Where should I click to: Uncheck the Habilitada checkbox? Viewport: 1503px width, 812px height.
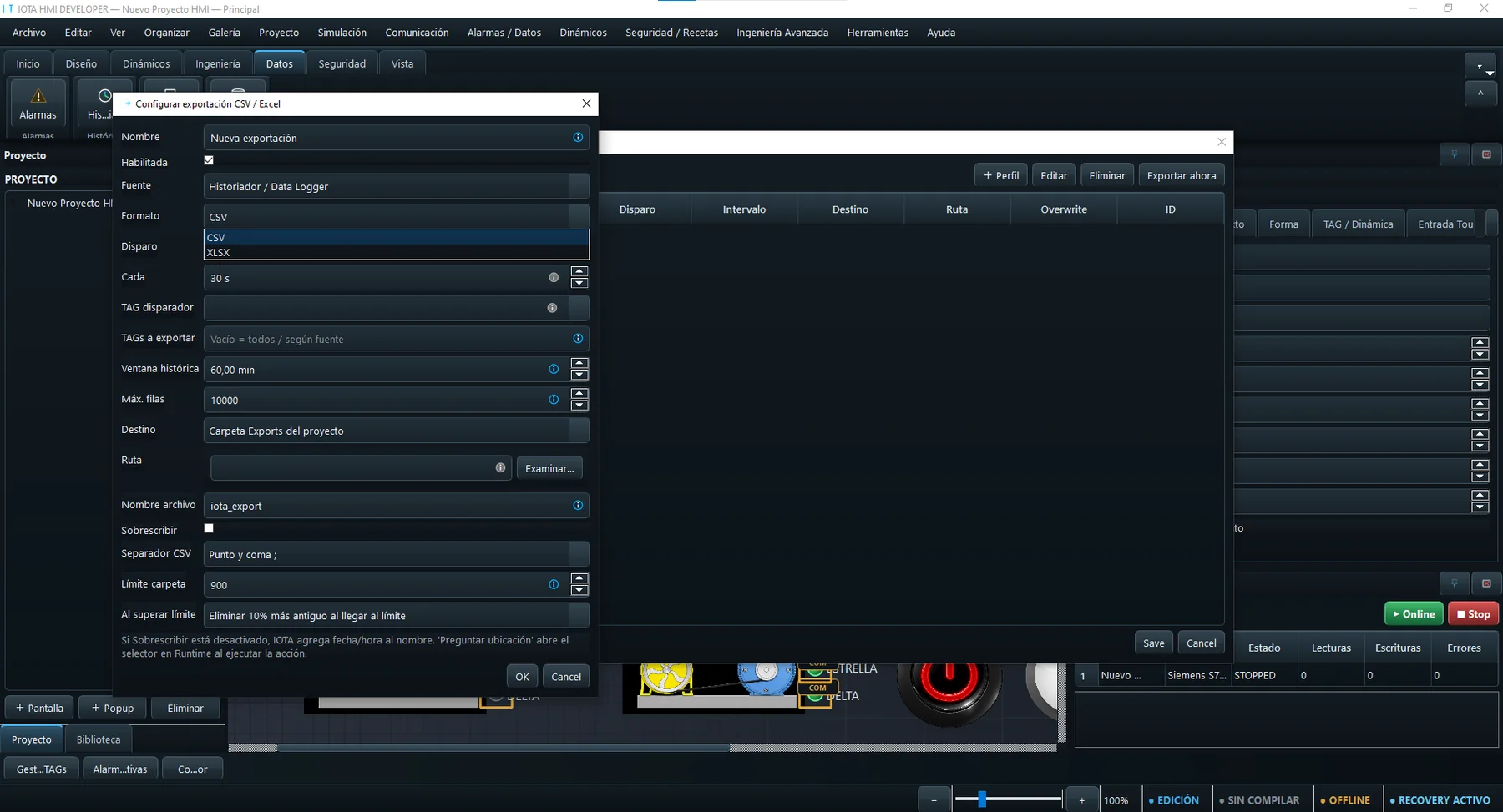[209, 161]
